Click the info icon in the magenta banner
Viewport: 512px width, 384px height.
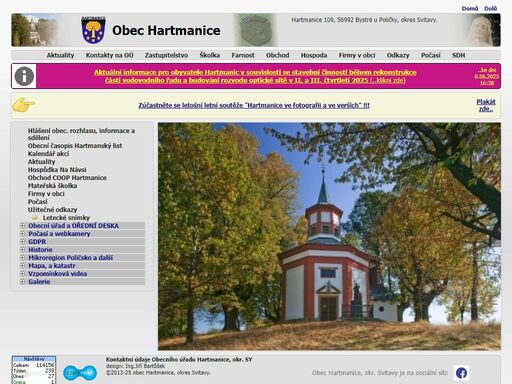24,76
